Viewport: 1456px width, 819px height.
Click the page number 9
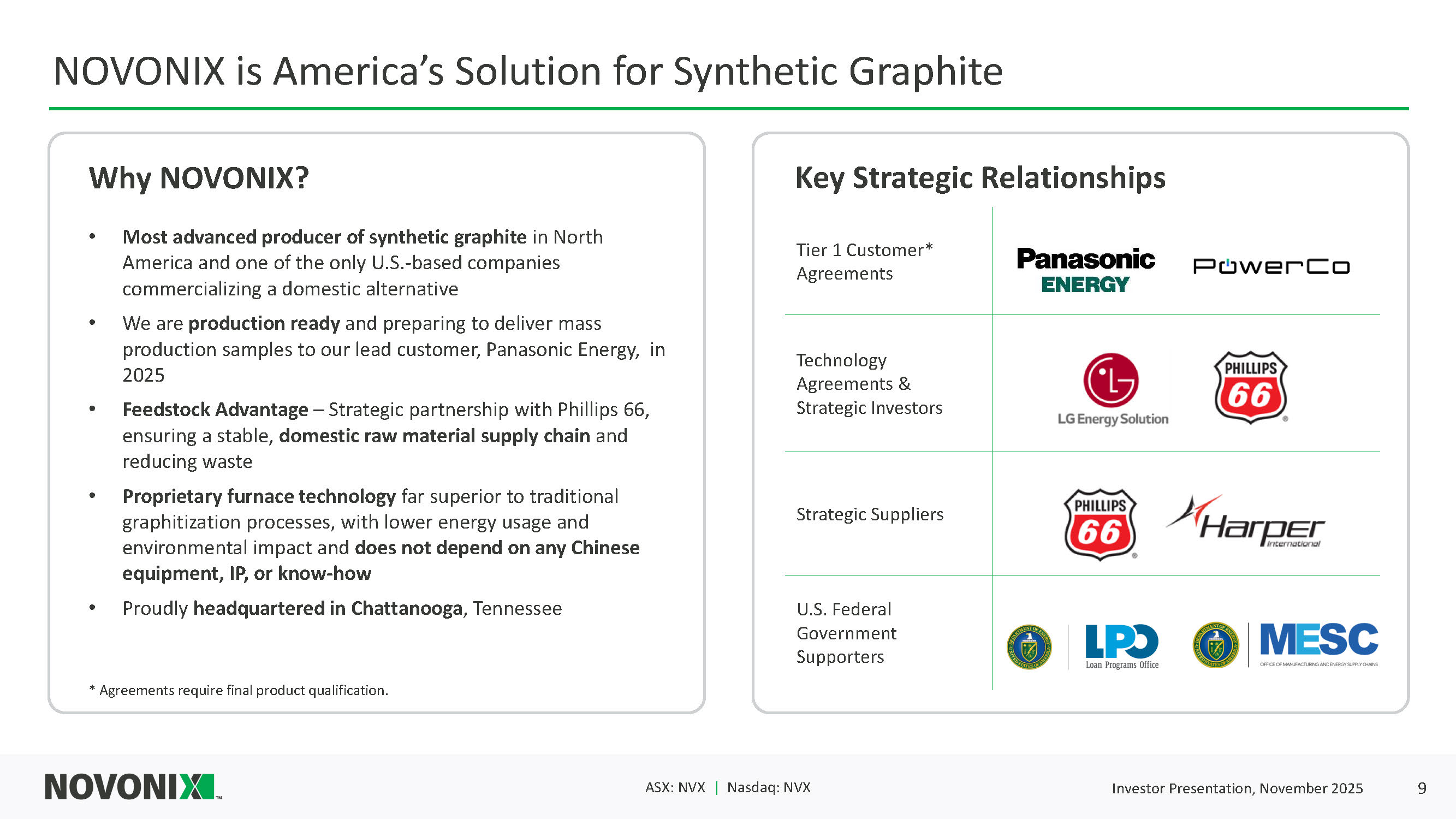[x=1422, y=788]
